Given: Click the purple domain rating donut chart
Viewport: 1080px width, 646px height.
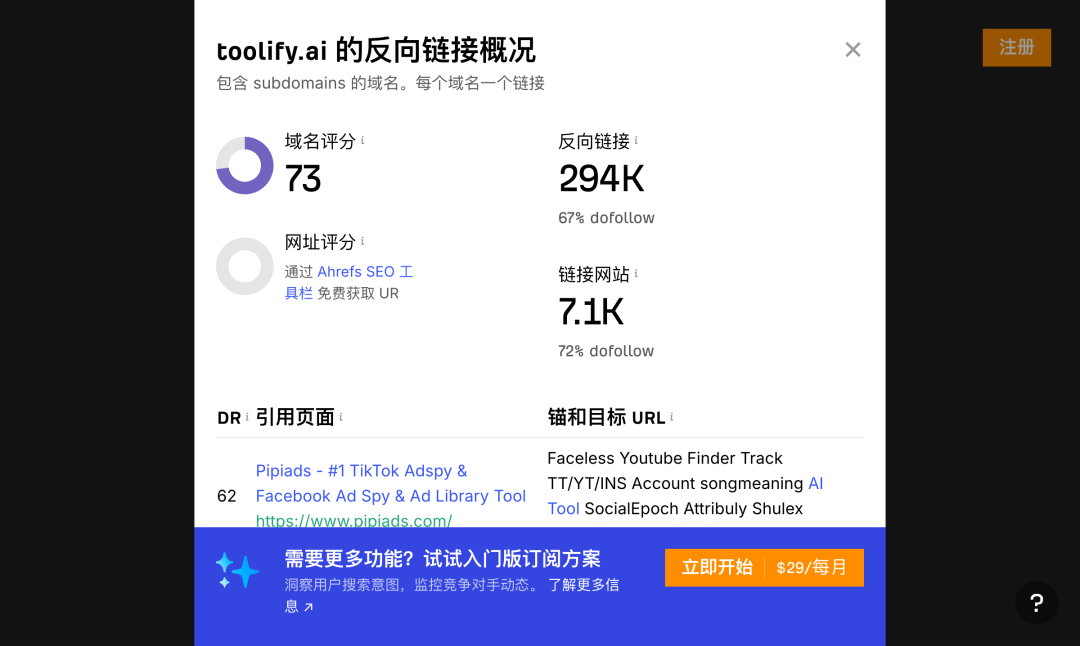Looking at the screenshot, I should tap(245, 166).
